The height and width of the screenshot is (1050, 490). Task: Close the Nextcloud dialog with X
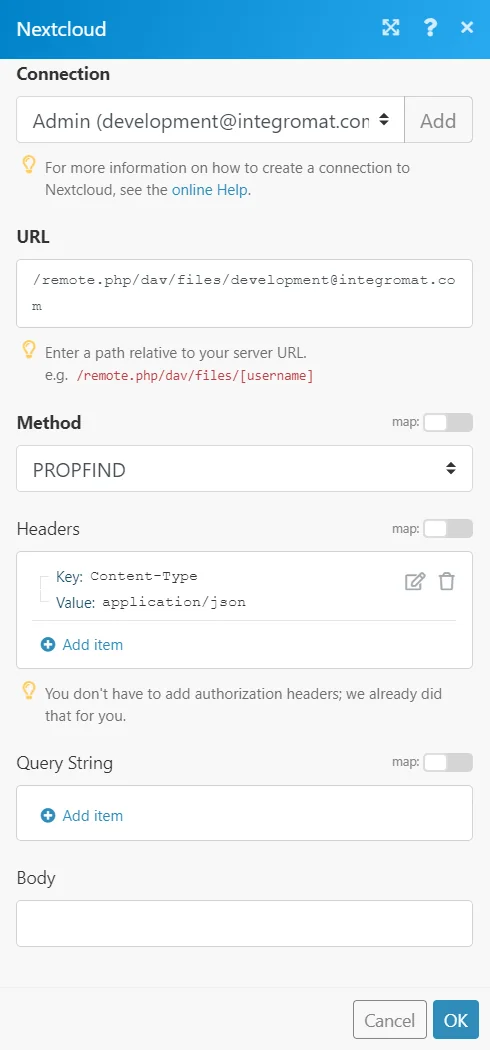[x=467, y=27]
